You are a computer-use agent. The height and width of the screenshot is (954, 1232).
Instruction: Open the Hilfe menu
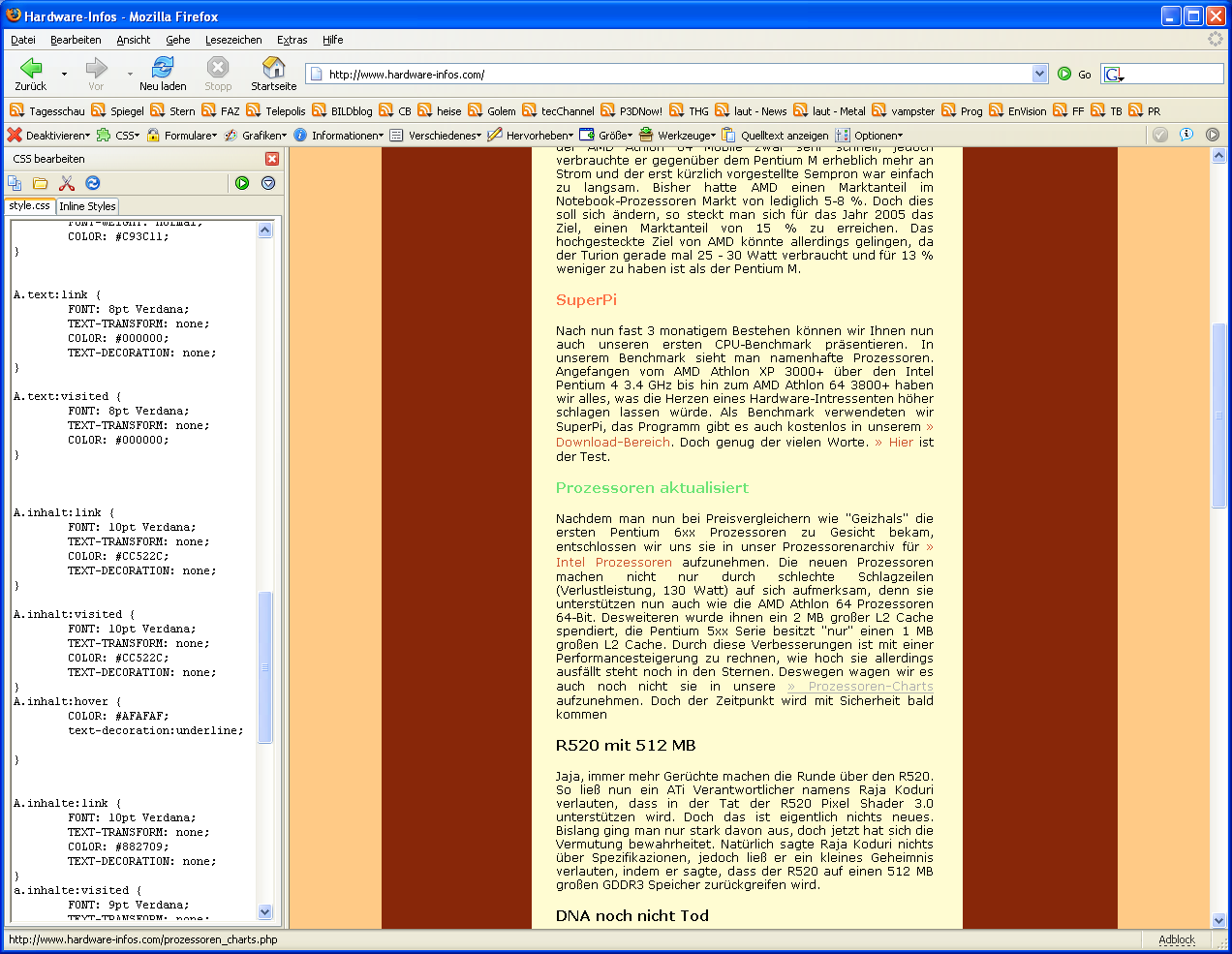pos(333,40)
